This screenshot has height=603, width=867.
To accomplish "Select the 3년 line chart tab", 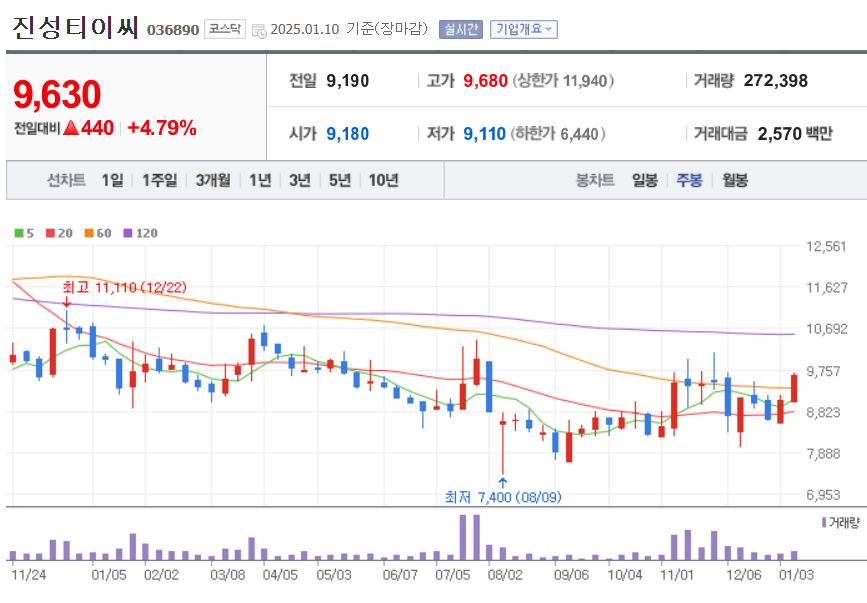I will pyautogui.click(x=300, y=180).
